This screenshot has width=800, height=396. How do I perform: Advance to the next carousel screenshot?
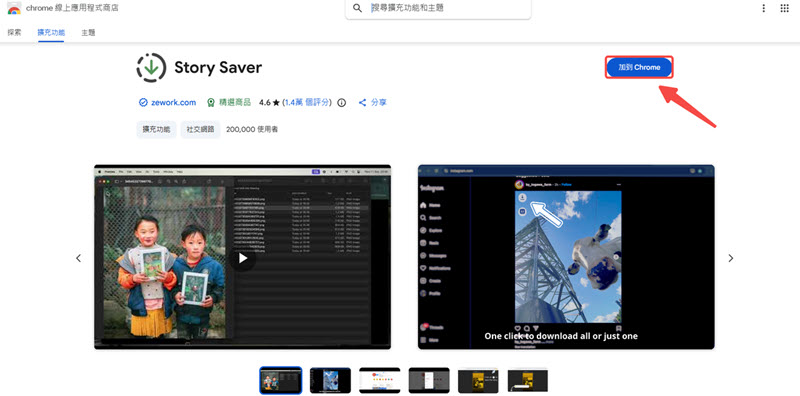click(x=731, y=258)
